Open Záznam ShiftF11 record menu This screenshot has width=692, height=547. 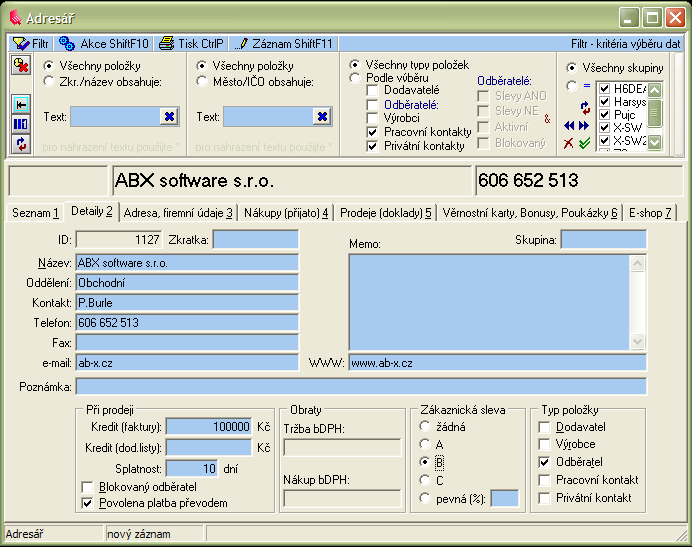pos(283,44)
